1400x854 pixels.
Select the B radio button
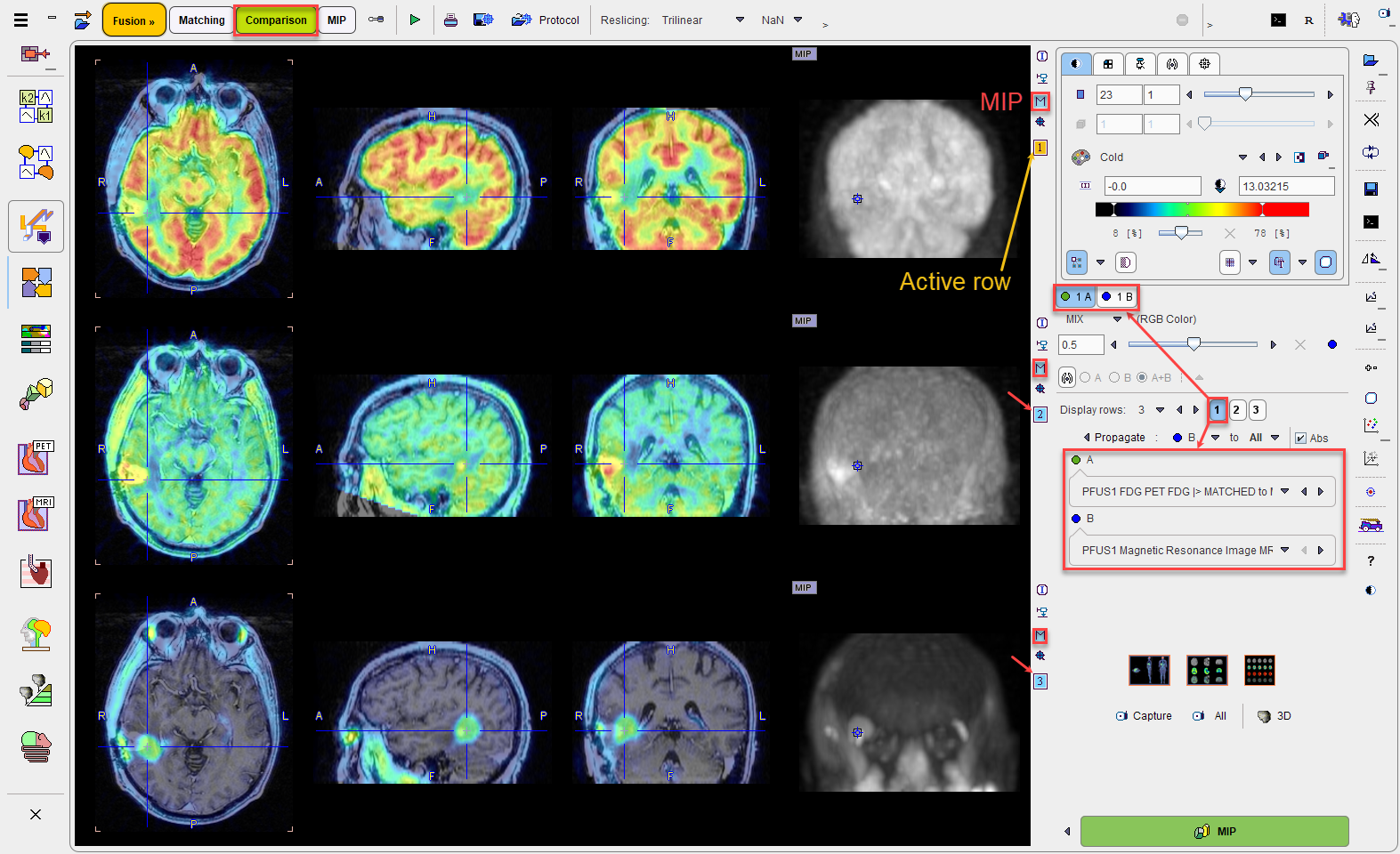(1114, 378)
